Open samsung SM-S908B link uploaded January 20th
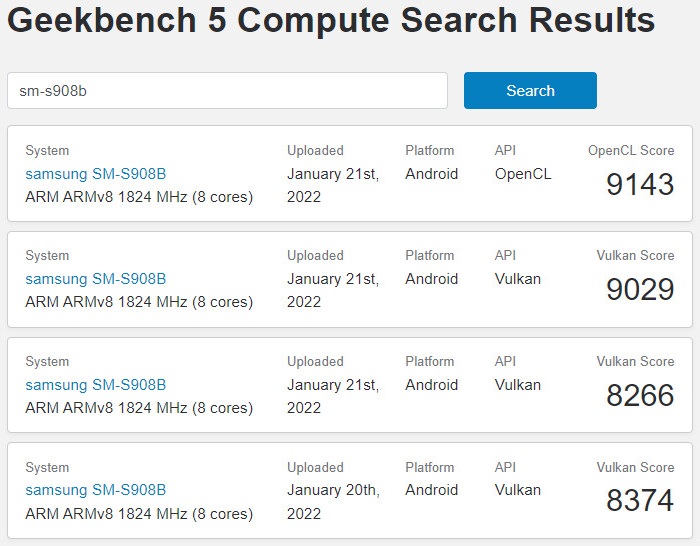 [x=96, y=490]
